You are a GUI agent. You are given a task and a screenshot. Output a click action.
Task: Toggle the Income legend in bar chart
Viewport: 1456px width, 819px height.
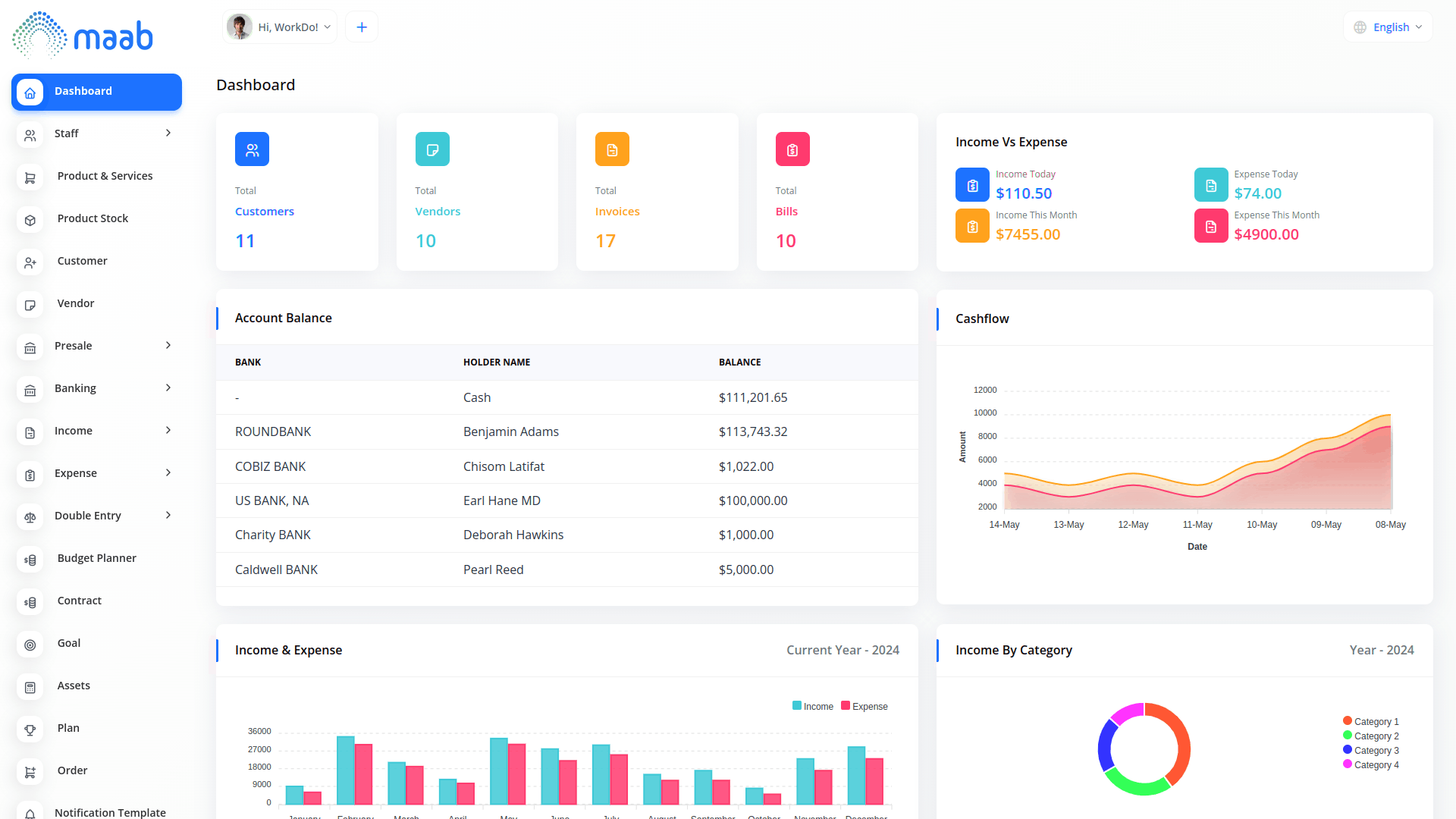(x=813, y=706)
